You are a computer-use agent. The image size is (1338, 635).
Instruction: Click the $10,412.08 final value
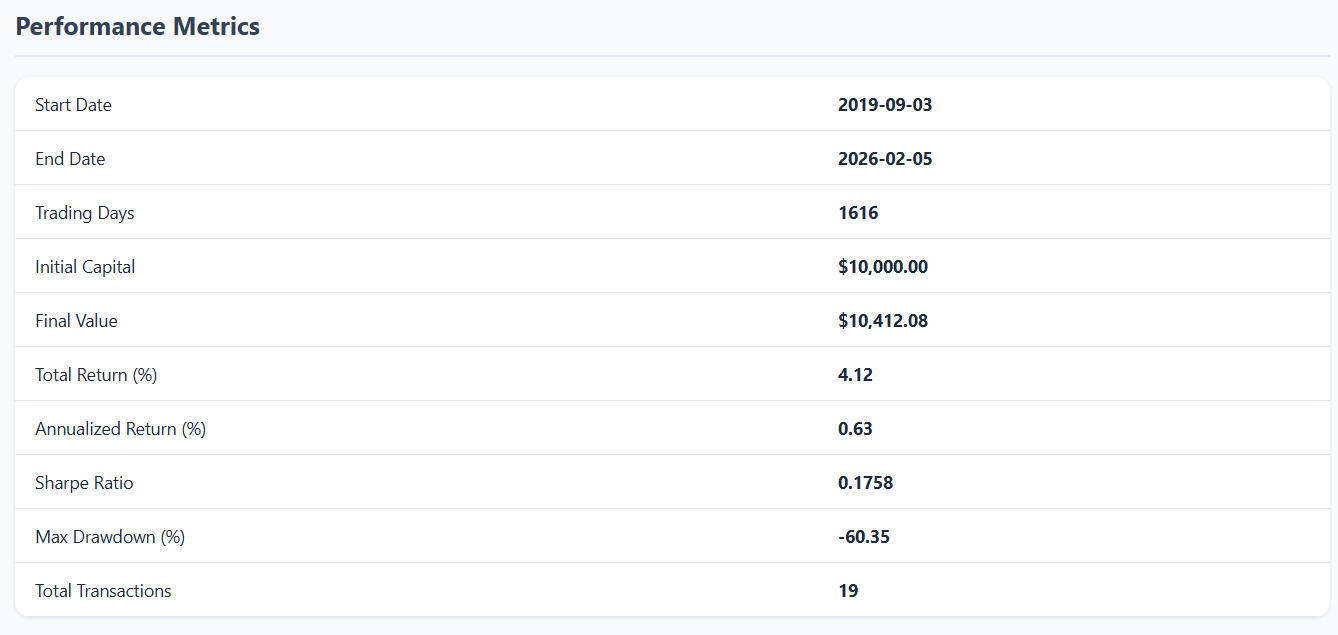[883, 321]
